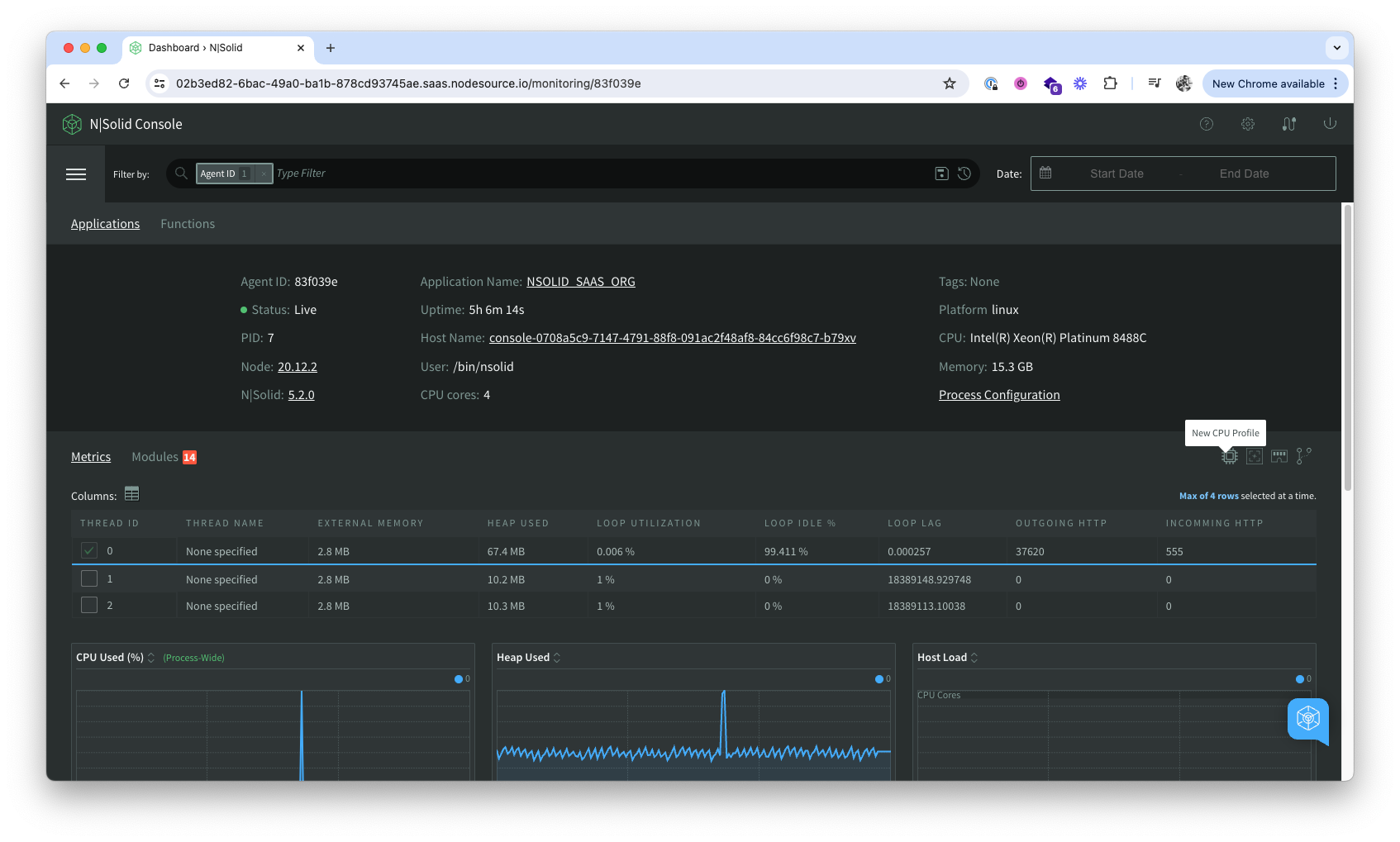
Task: Go back in Chrome
Action: [64, 83]
